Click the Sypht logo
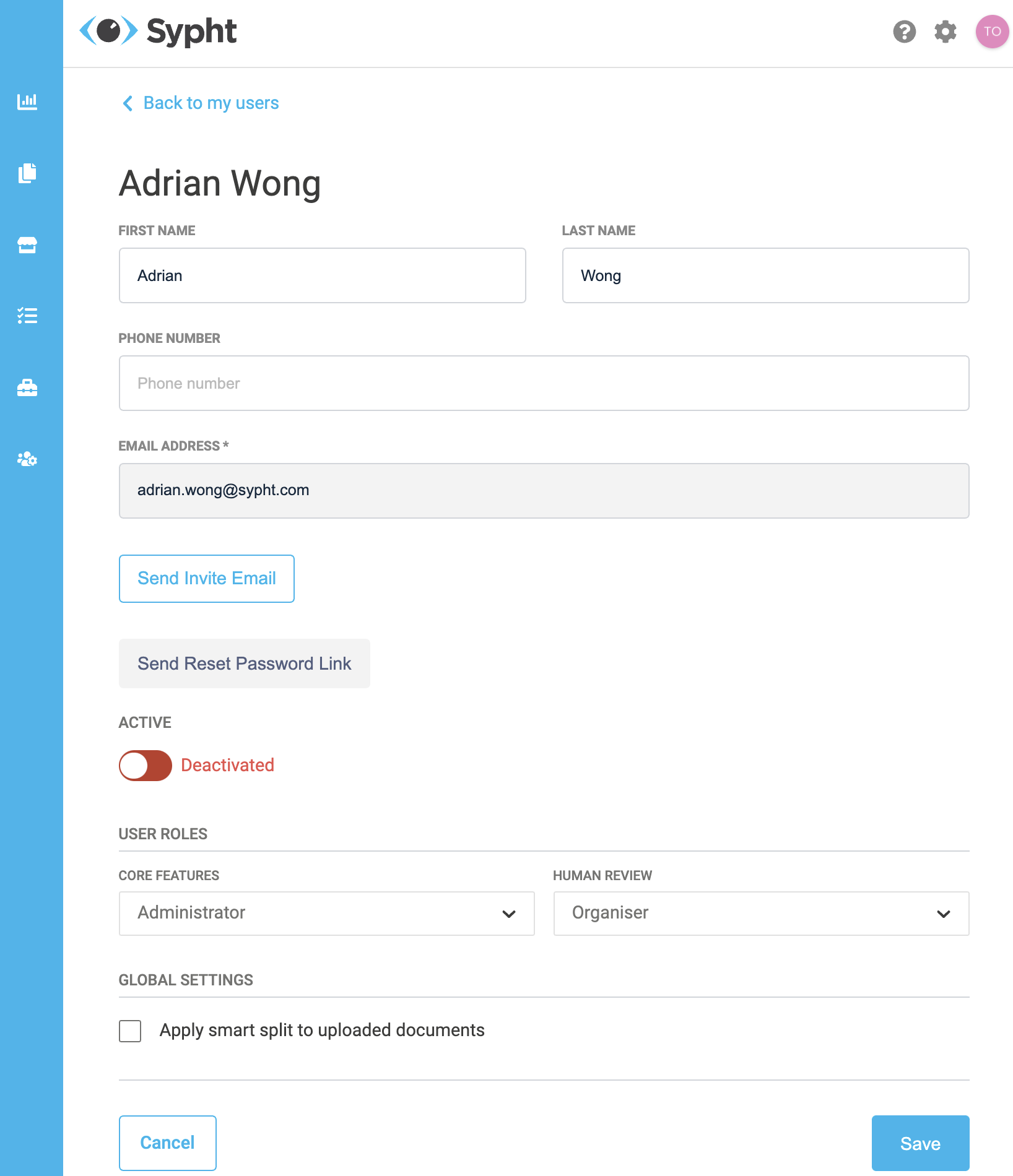The image size is (1013, 1176). pos(159,32)
